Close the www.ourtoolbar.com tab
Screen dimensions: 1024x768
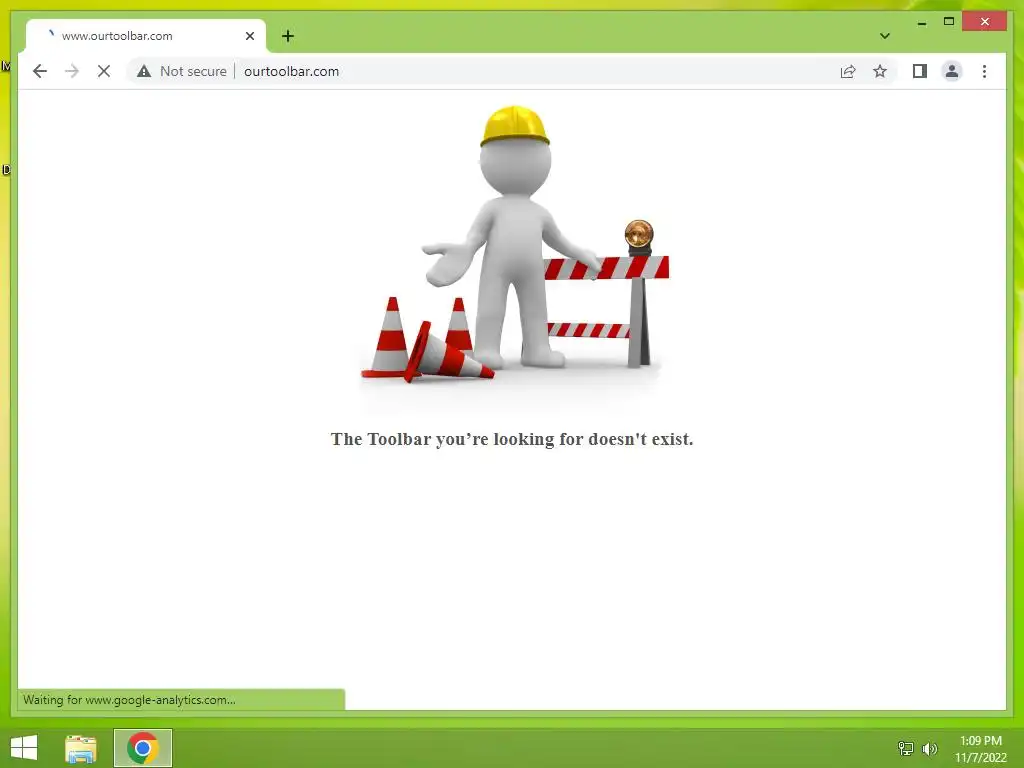[x=249, y=36]
